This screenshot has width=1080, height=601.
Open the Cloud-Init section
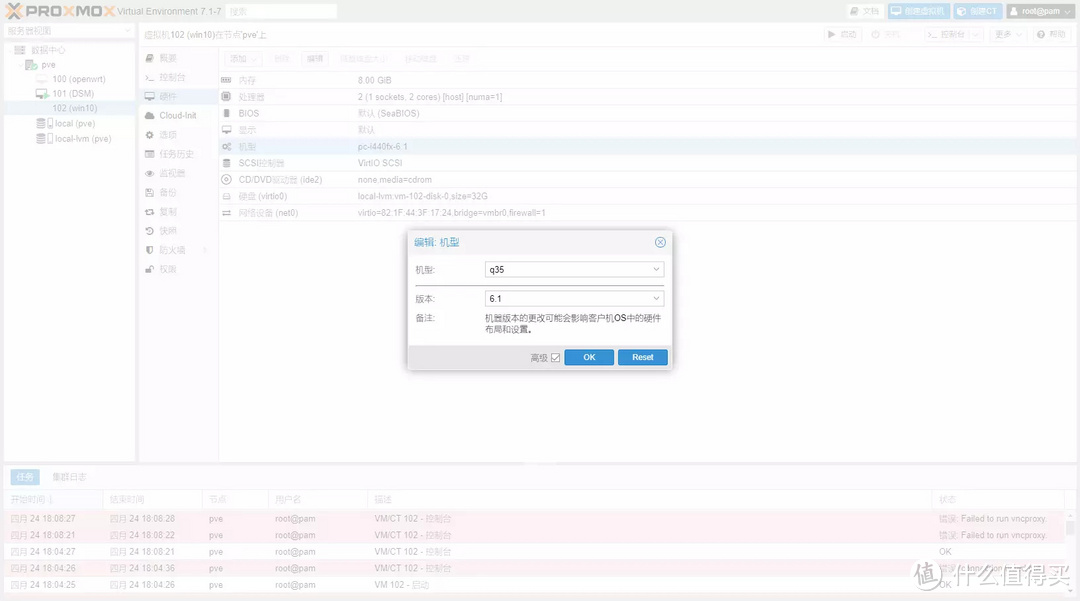tap(178, 116)
